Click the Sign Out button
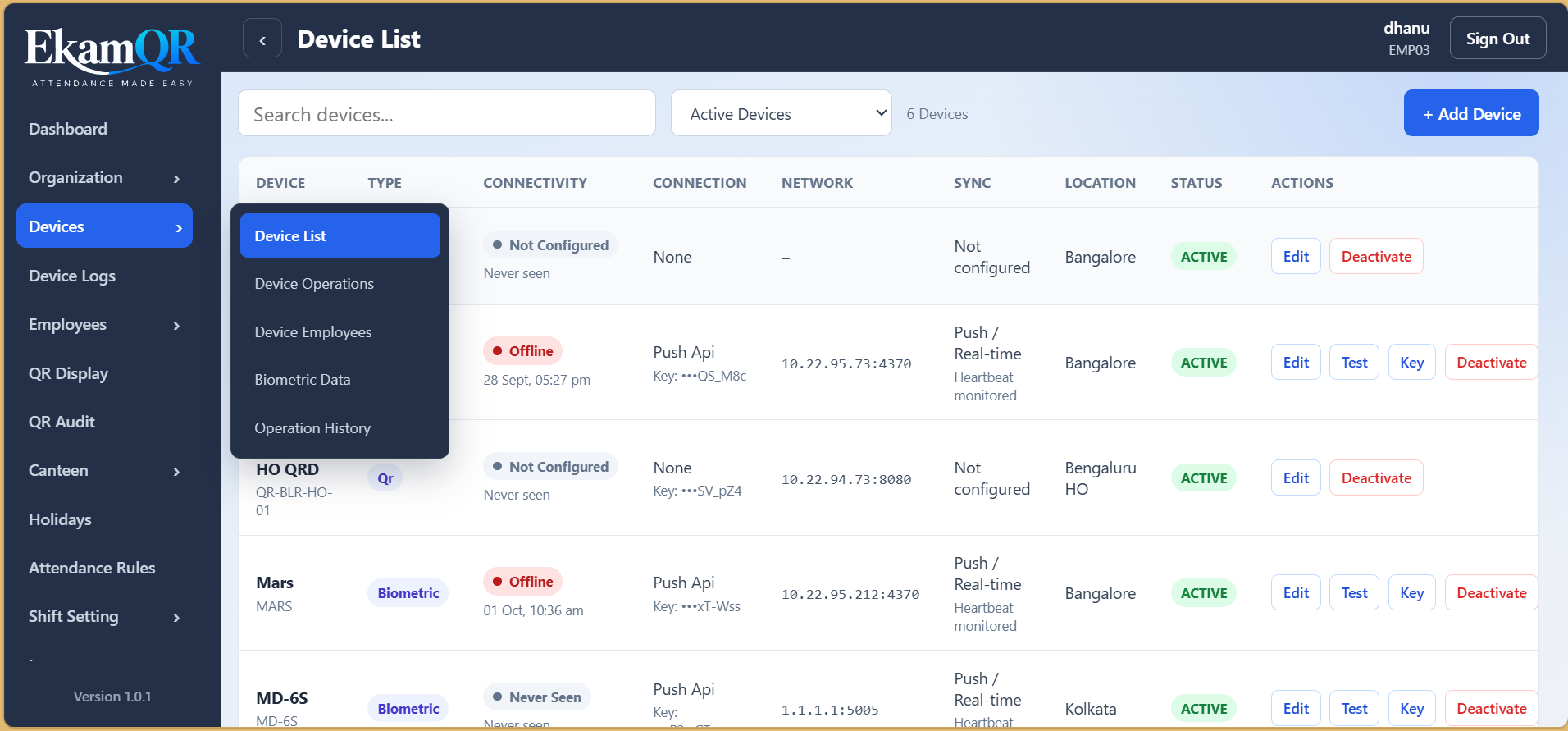 (1497, 39)
